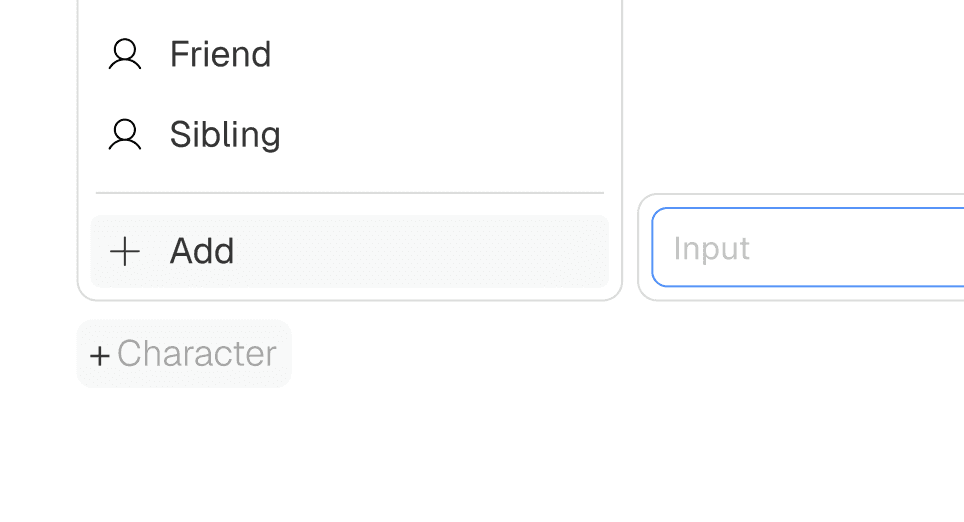Click the plus icon before Character
The width and height of the screenshot is (964, 522).
[100, 355]
